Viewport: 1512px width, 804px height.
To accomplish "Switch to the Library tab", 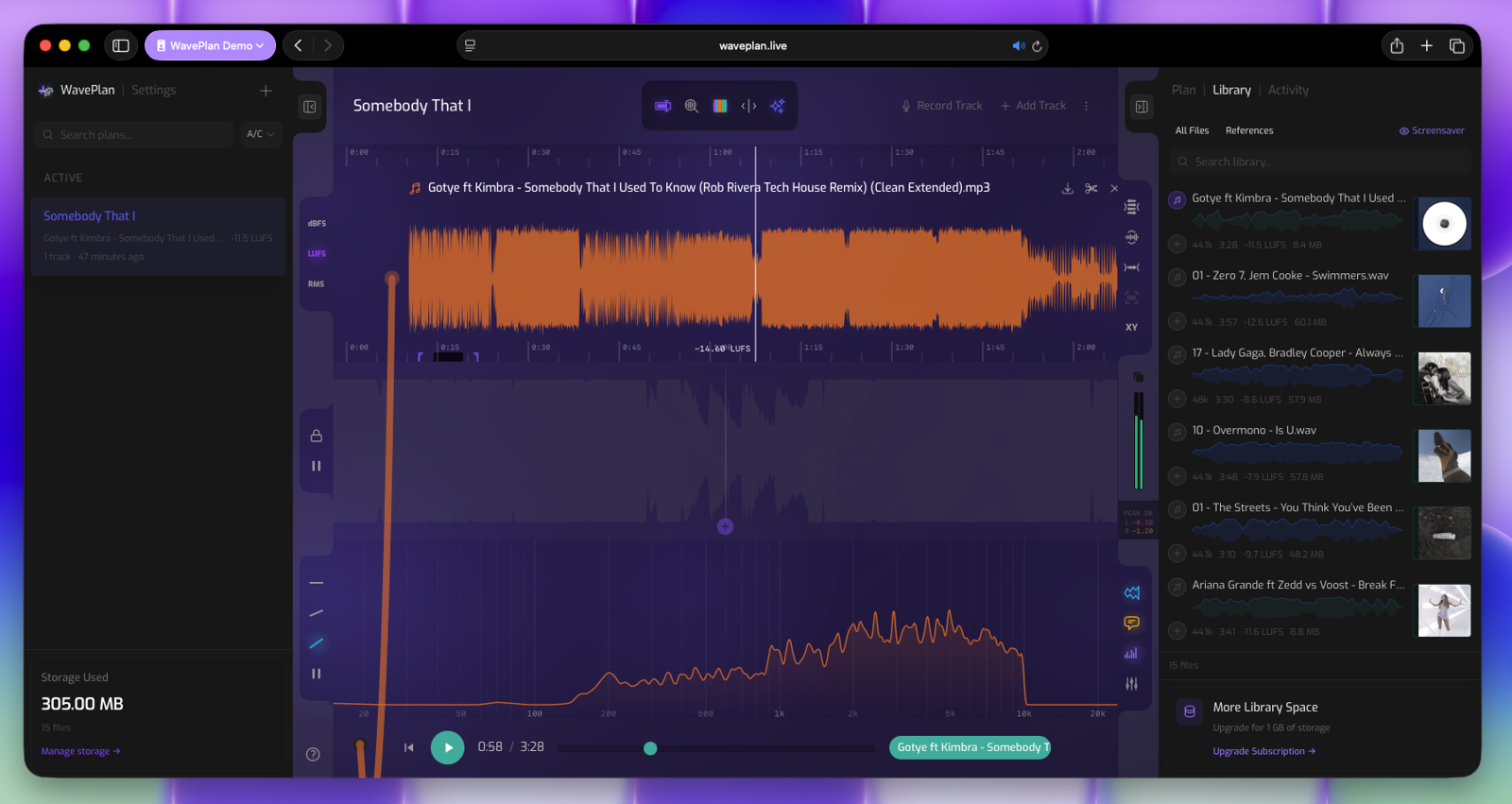I will [1231, 90].
